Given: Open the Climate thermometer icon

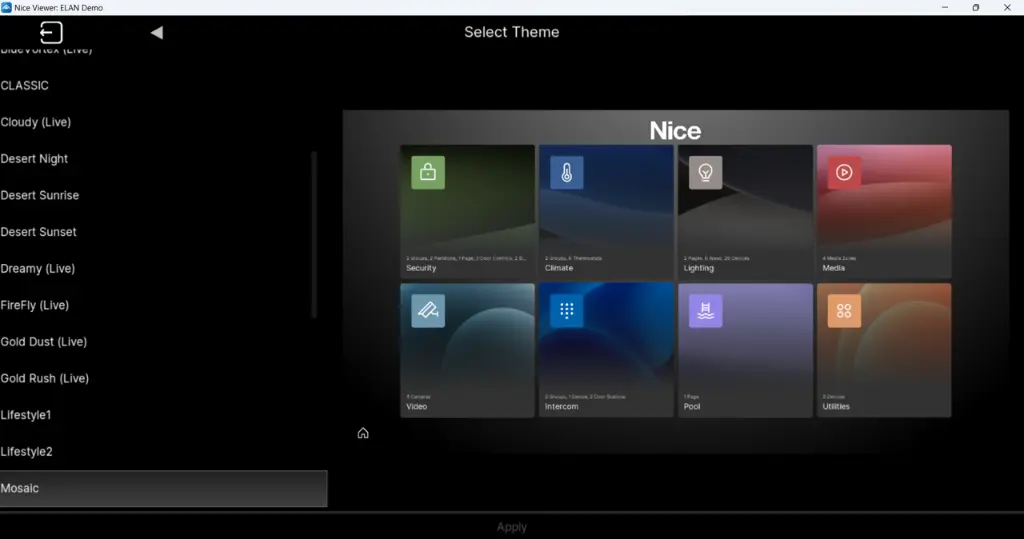Looking at the screenshot, I should [x=566, y=172].
